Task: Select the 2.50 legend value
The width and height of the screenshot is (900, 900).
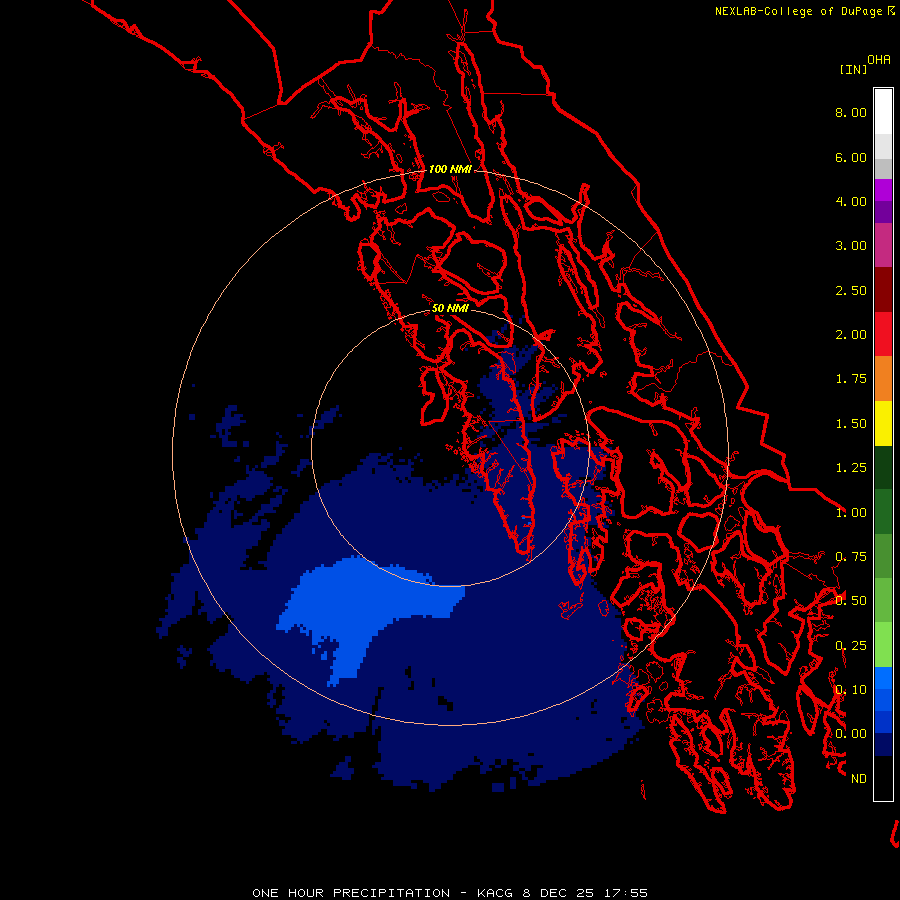Action: (x=851, y=290)
